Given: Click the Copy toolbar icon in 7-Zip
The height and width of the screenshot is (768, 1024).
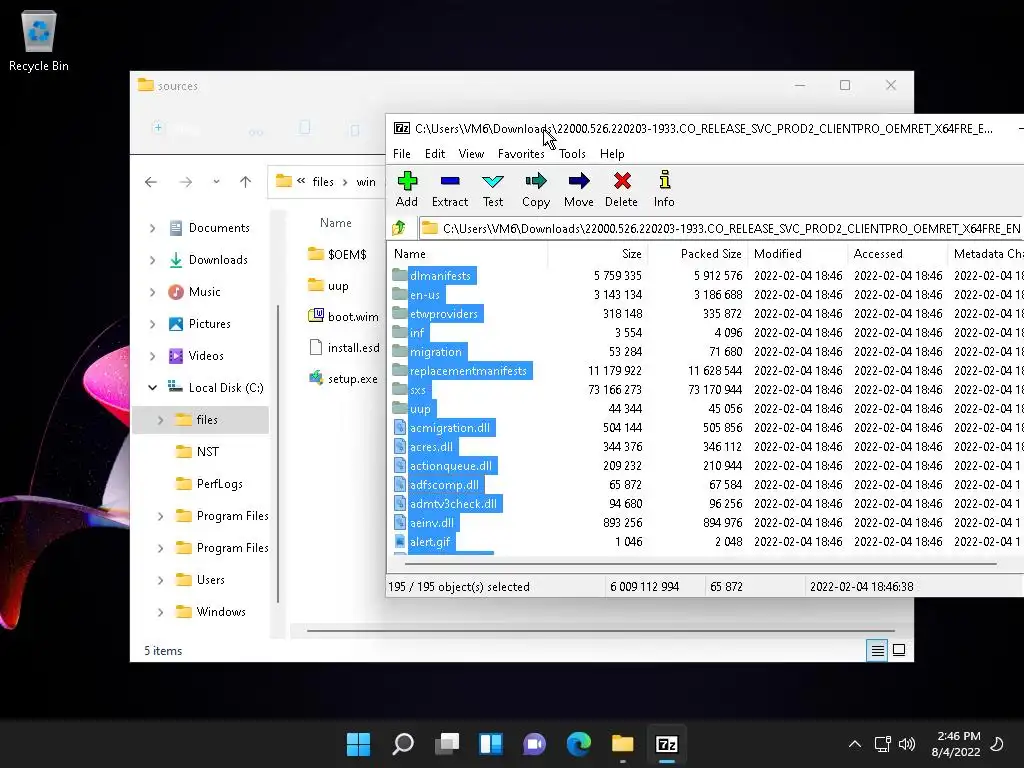Looking at the screenshot, I should point(536,189).
